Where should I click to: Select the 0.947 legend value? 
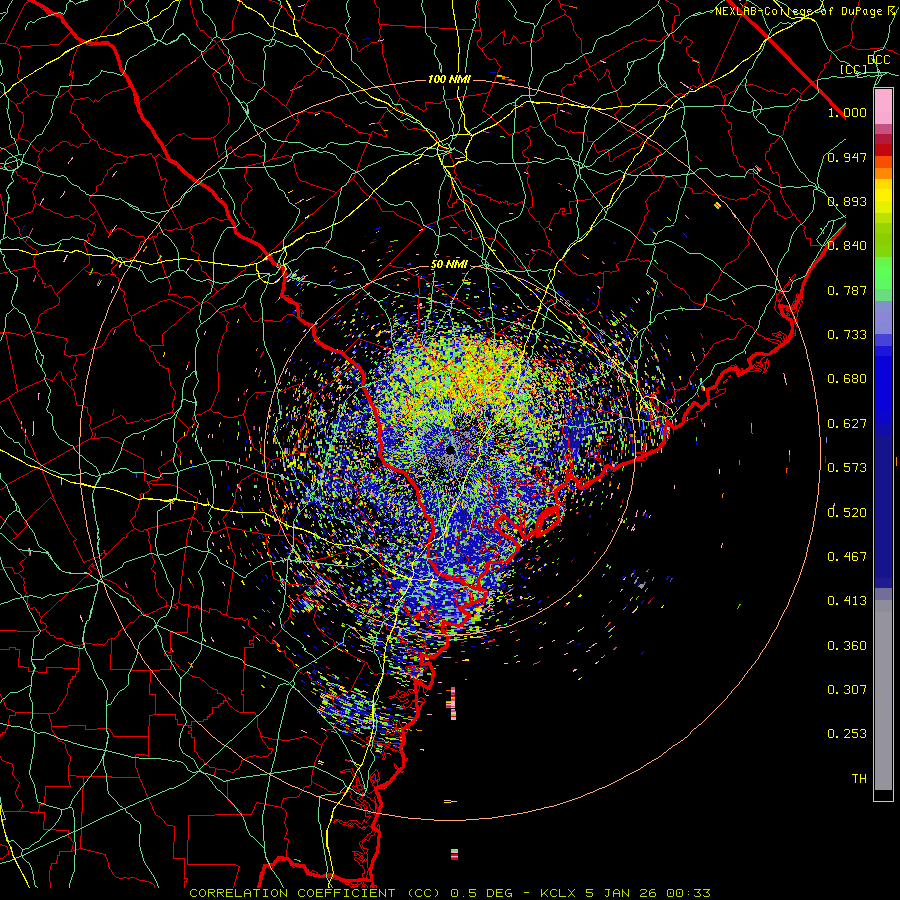click(x=847, y=157)
